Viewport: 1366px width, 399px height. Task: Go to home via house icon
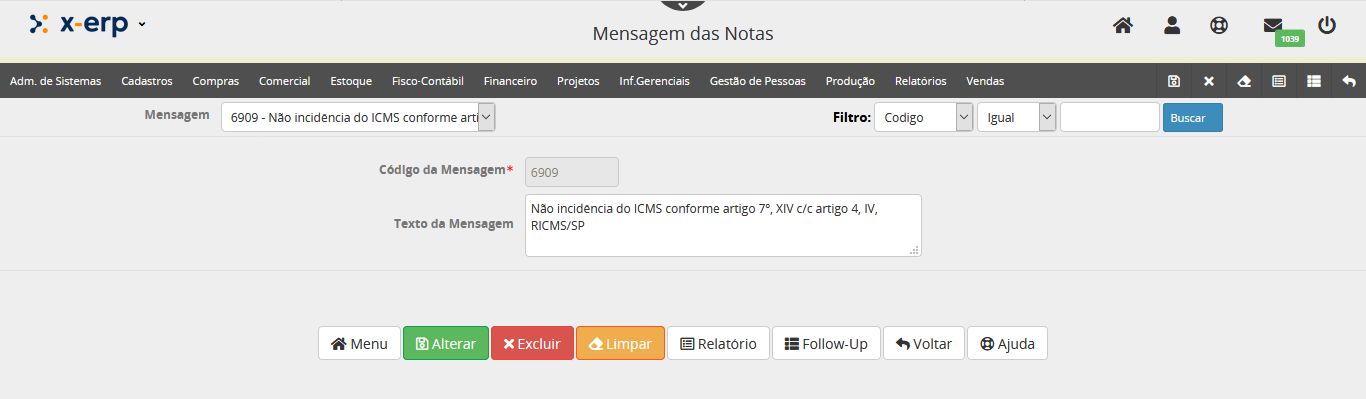click(x=1123, y=26)
